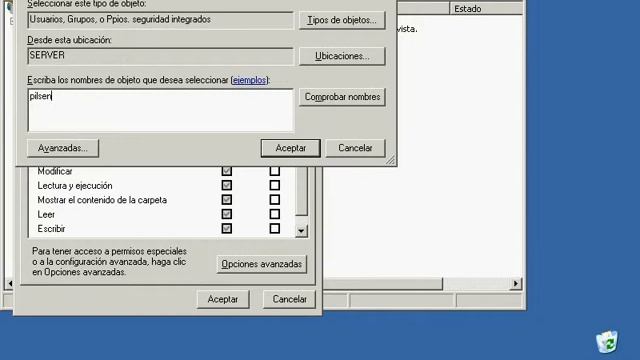Click horizontal scrollbar right arrow in background window
Viewport: 640px width, 360px height.
coord(516,283)
